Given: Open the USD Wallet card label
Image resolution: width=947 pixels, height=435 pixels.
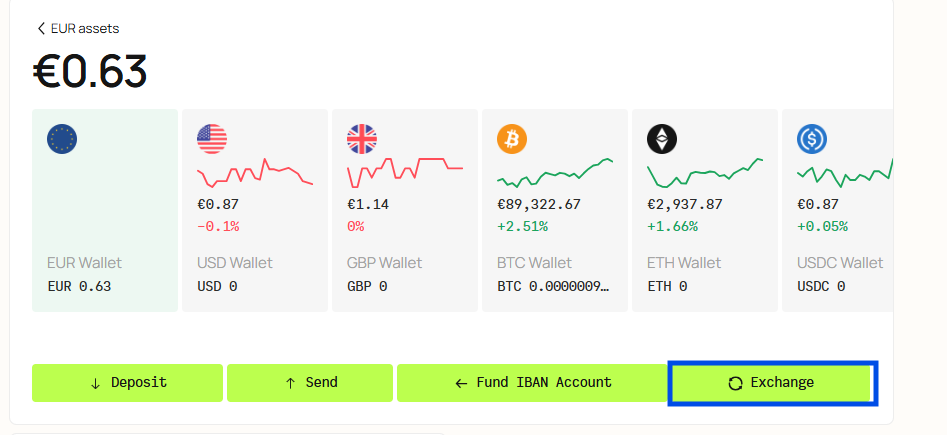Looking at the screenshot, I should click(x=235, y=263).
